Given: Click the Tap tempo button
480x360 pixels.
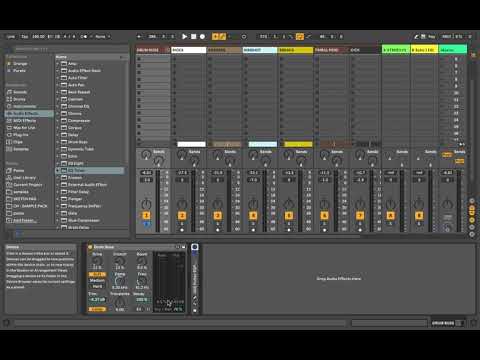Looking at the screenshot, I should point(25,36).
